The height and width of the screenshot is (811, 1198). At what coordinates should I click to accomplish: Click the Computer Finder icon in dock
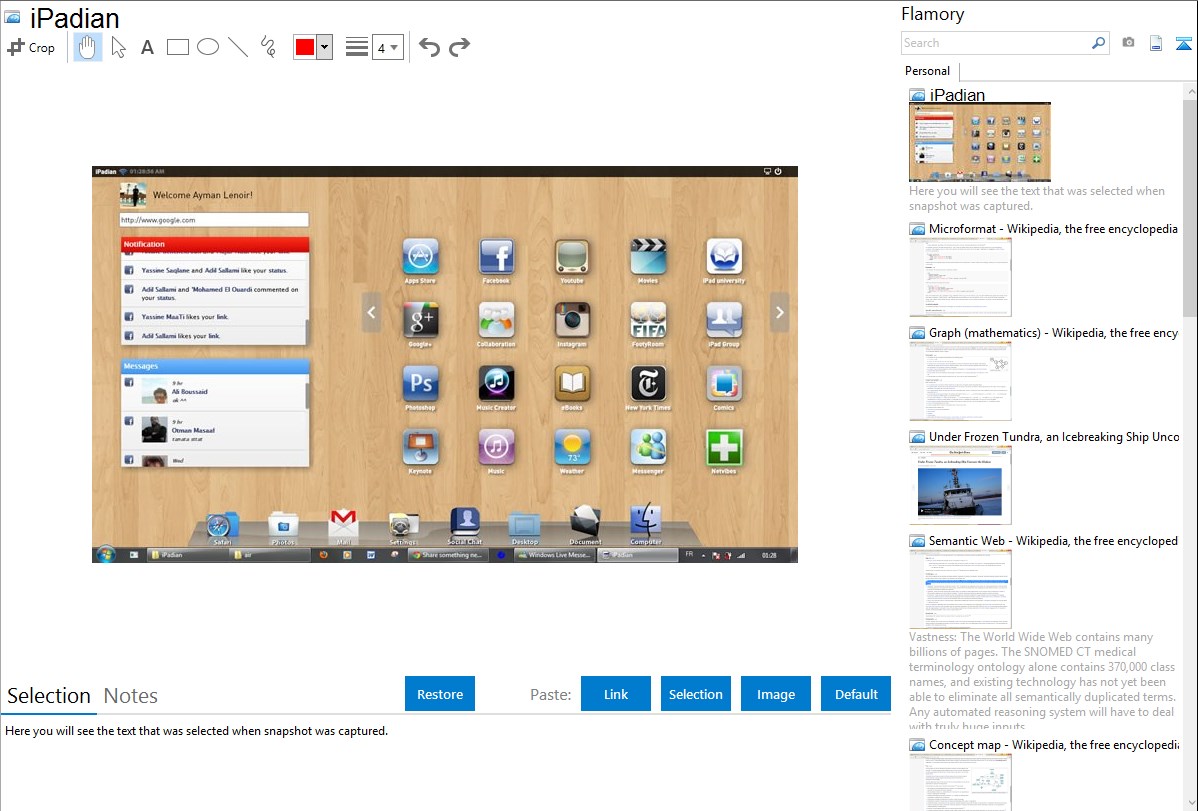tap(646, 521)
